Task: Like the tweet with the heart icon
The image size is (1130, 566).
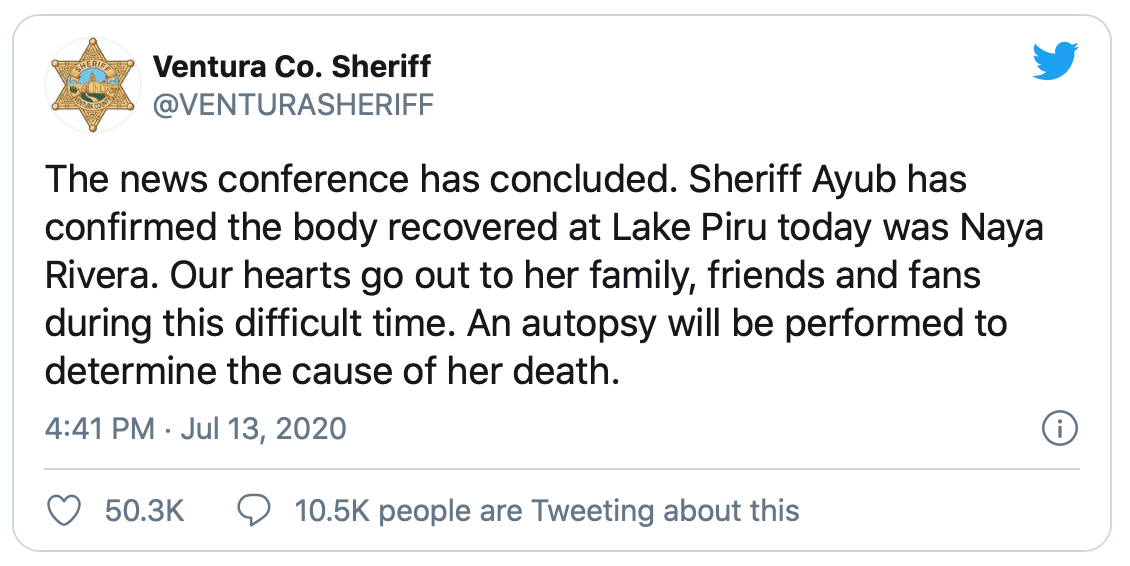Action: [x=65, y=511]
